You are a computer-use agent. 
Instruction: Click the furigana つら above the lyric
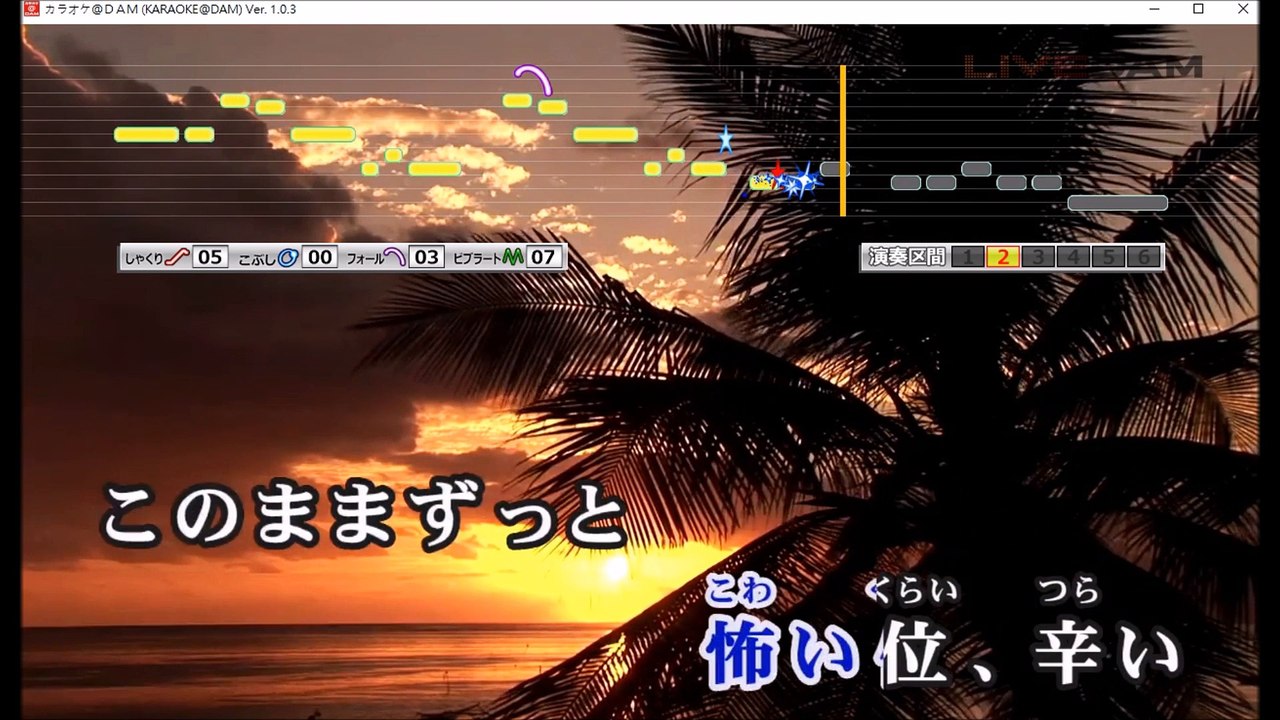coord(1069,592)
